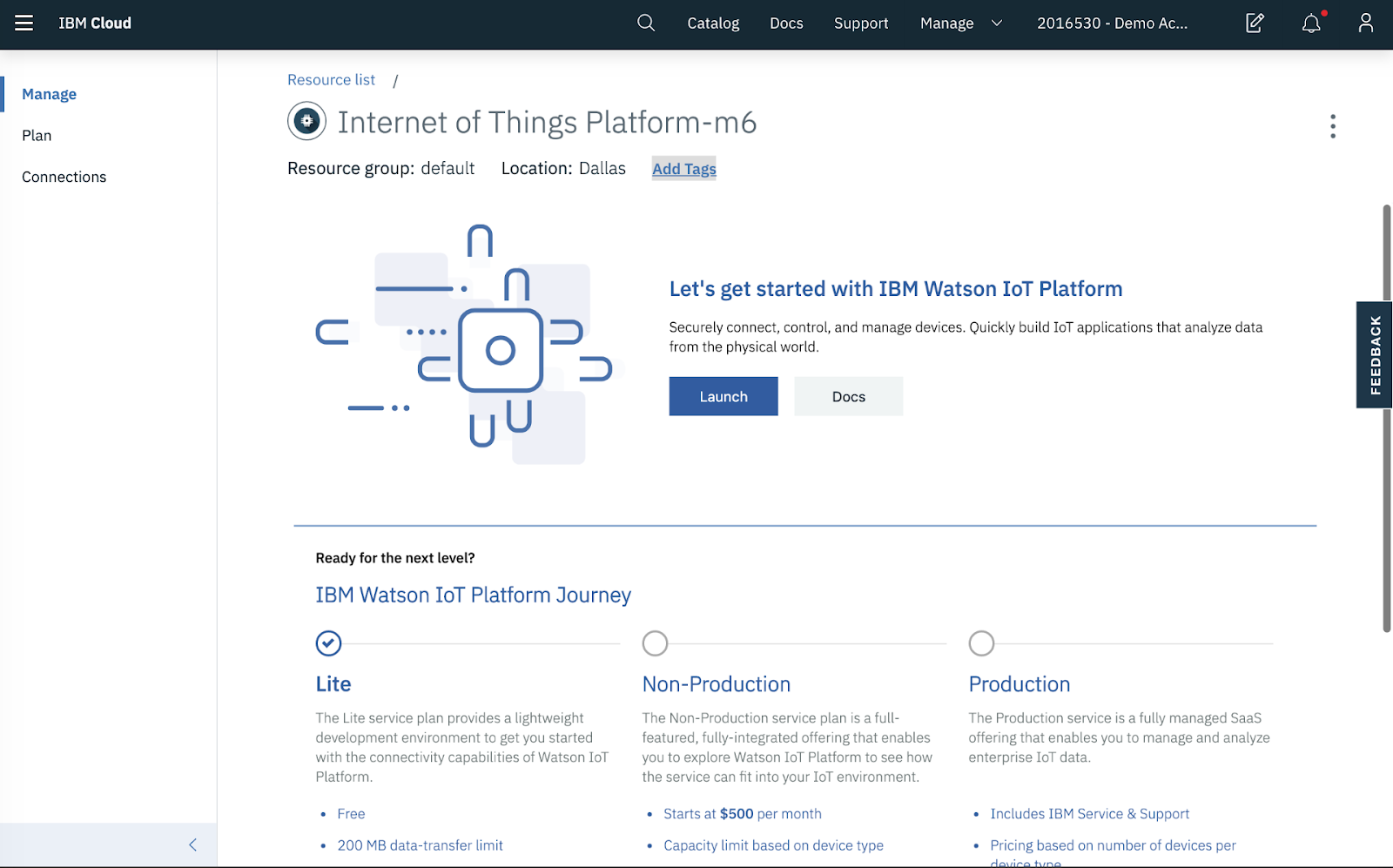Select Manage in the sidebar
1393x868 pixels.
[50, 94]
